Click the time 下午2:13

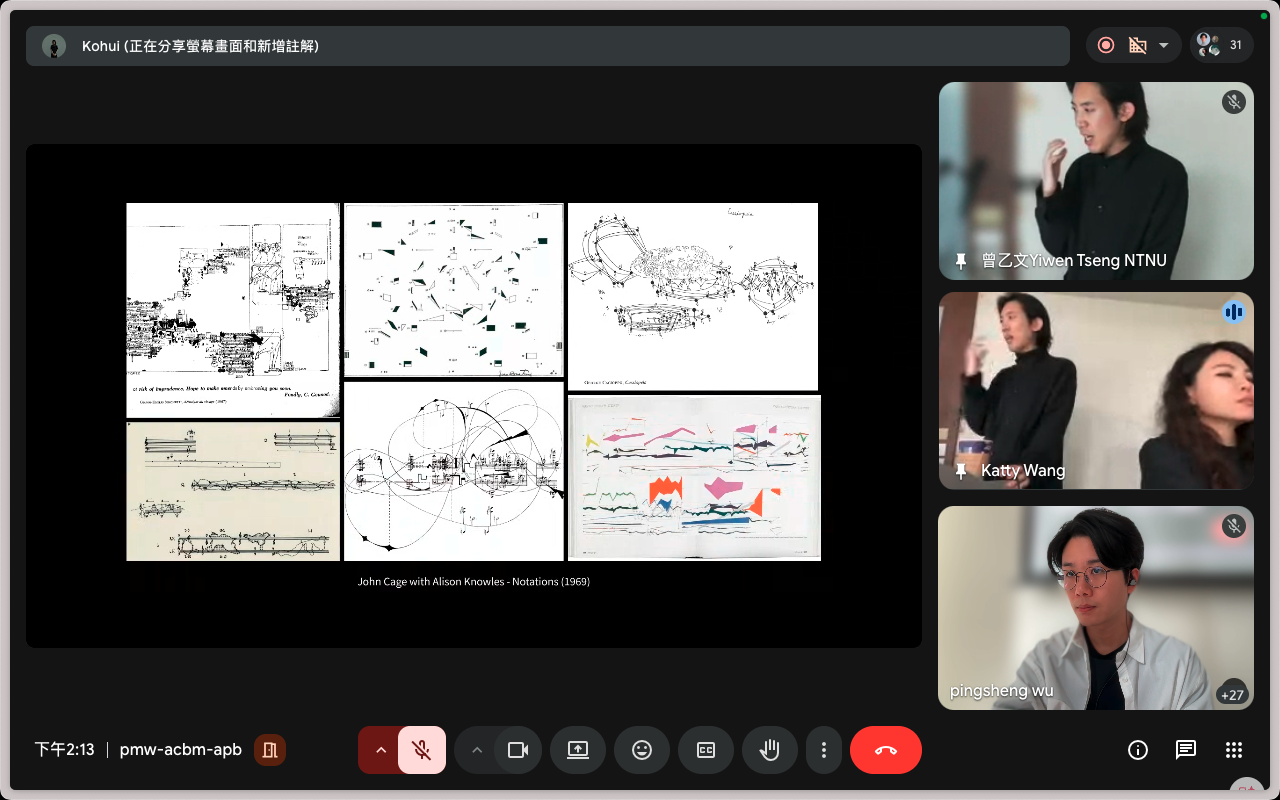tap(65, 750)
